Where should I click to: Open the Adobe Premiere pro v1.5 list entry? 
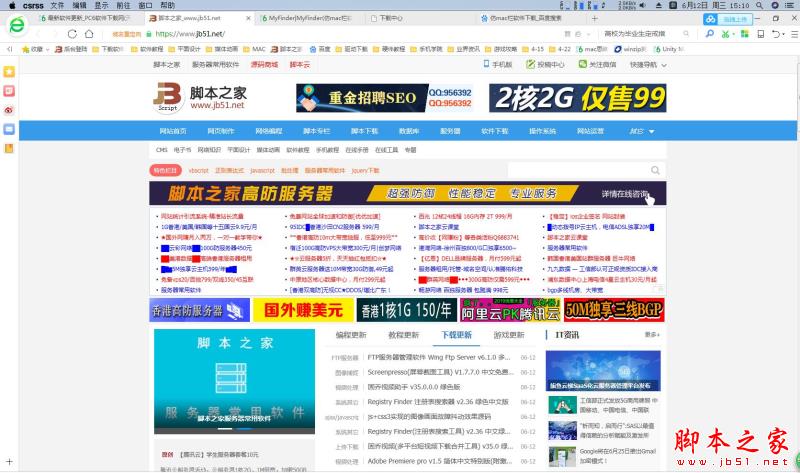tap(440, 461)
